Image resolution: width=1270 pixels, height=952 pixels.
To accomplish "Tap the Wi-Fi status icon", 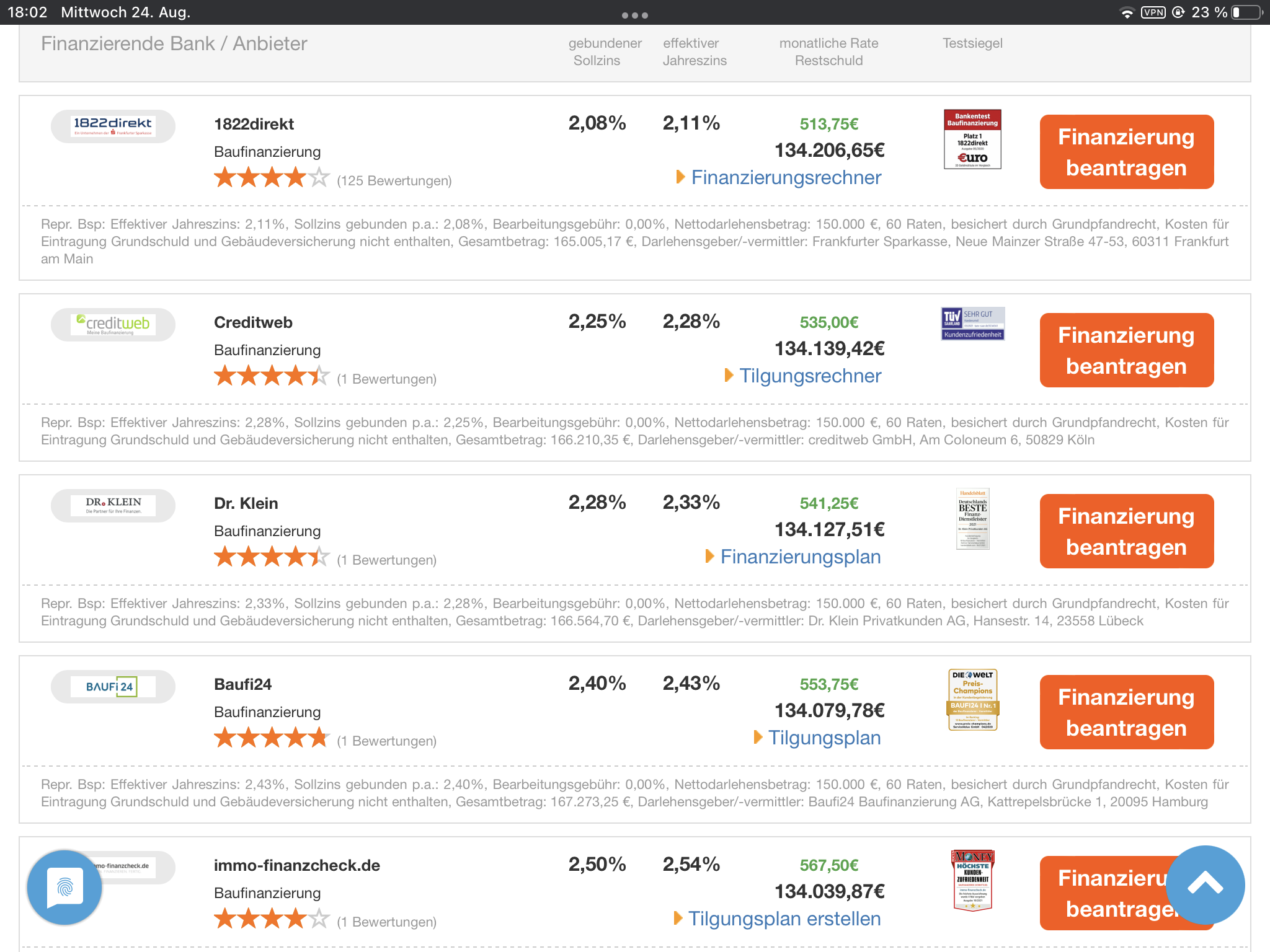I will coord(1127,12).
